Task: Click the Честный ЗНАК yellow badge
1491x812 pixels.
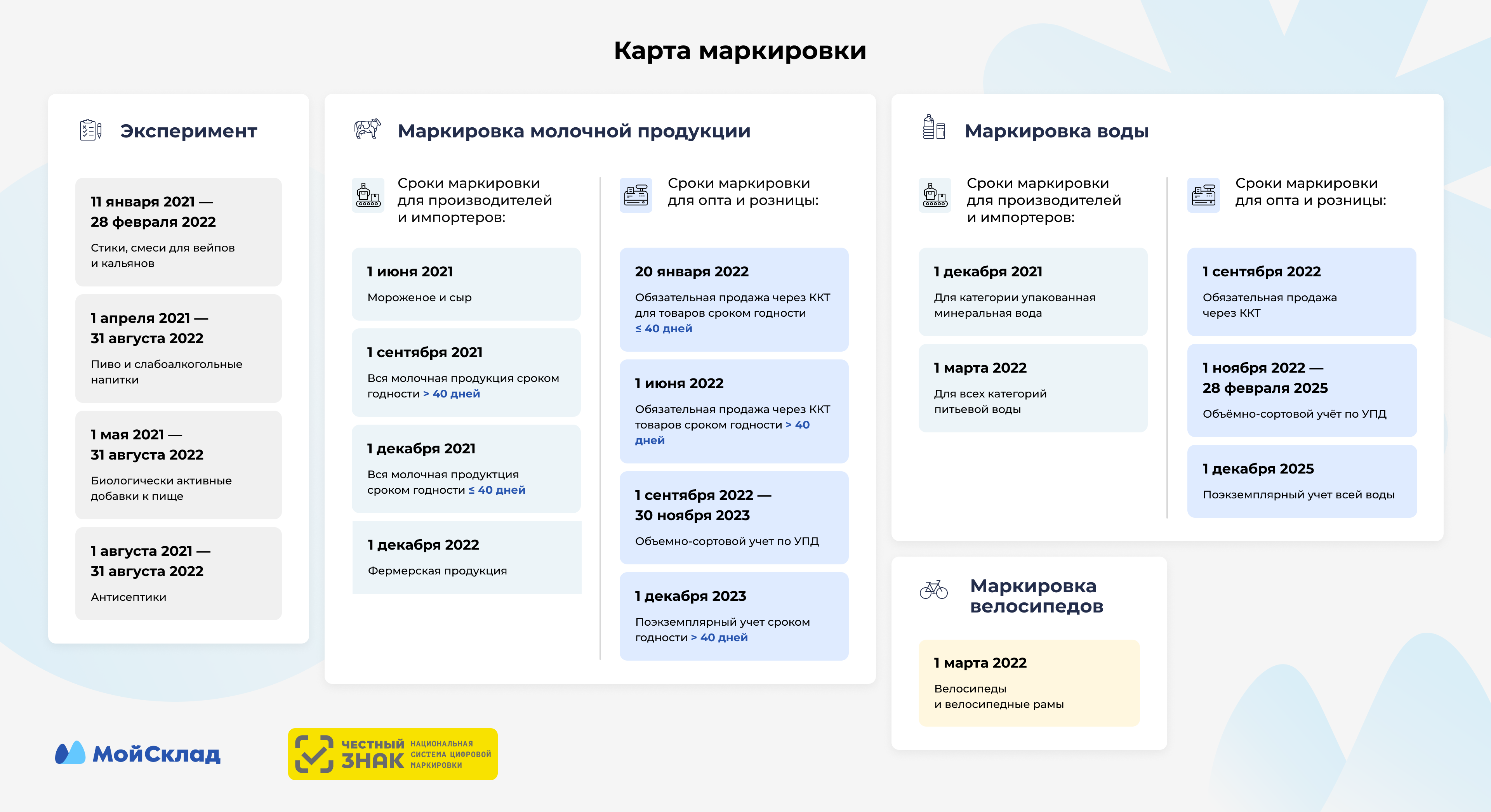Action: (x=393, y=754)
